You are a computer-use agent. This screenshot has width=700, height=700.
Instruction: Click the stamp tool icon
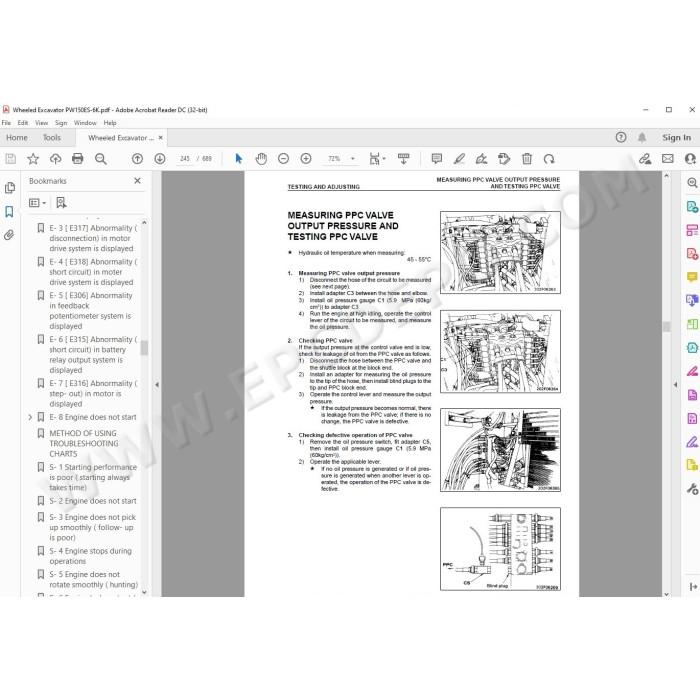504,158
